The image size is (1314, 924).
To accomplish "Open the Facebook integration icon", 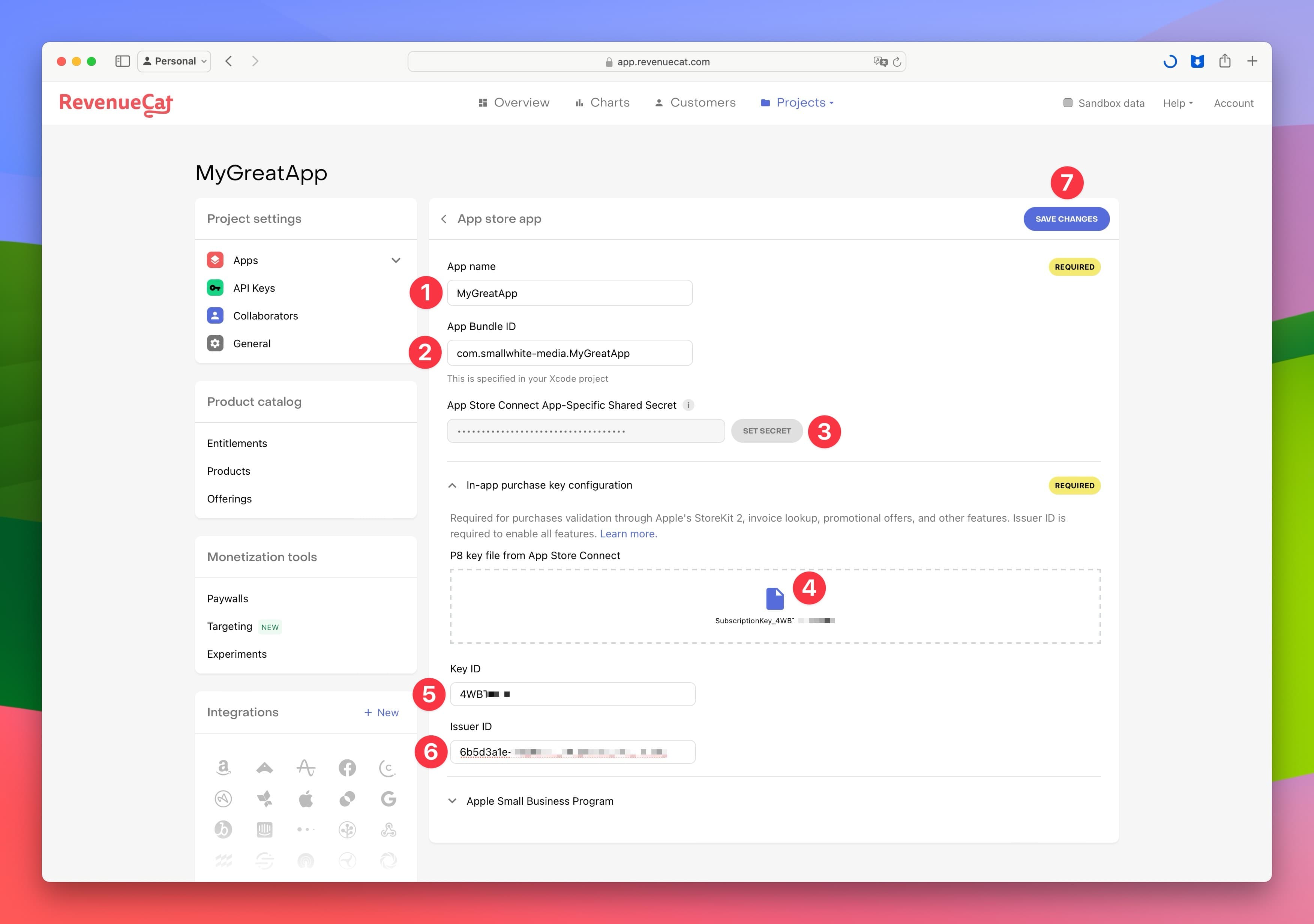I will pyautogui.click(x=347, y=768).
